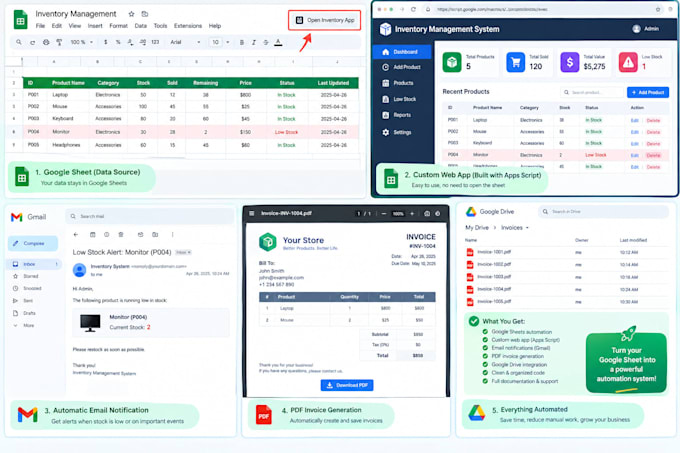This screenshot has height=453, width=680.
Task: Open the PDF viewer hamburger menu
Action: click(x=252, y=213)
